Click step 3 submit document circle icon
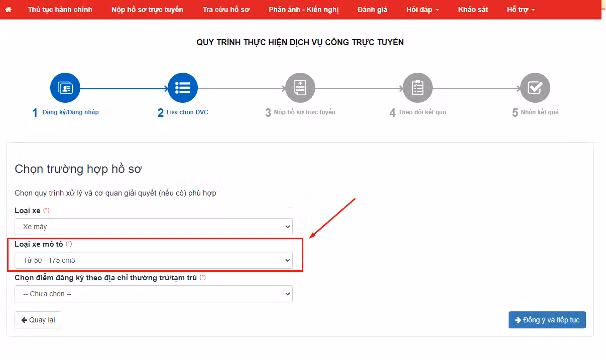The height and width of the screenshot is (360, 606). (300, 88)
